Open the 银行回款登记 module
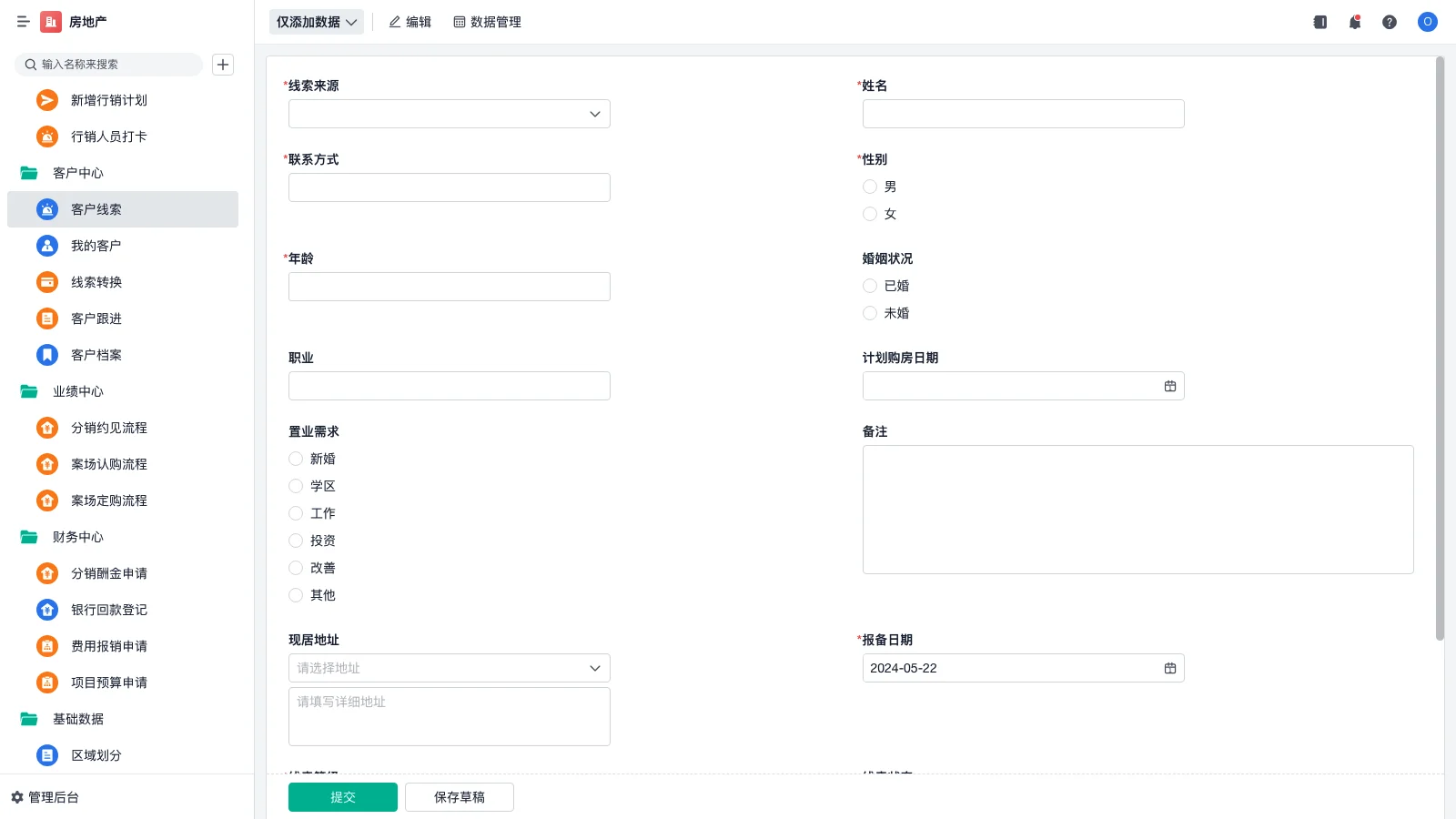Image resolution: width=1456 pixels, height=819 pixels. pos(107,610)
